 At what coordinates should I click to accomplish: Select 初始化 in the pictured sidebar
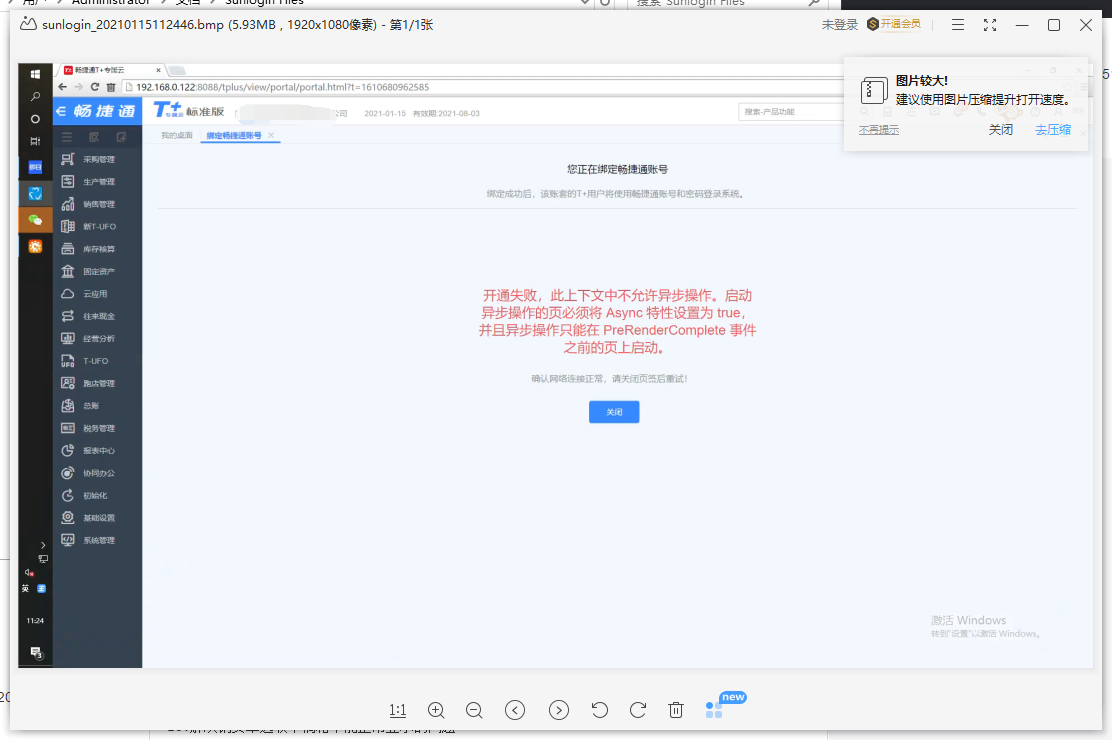[x=98, y=495]
